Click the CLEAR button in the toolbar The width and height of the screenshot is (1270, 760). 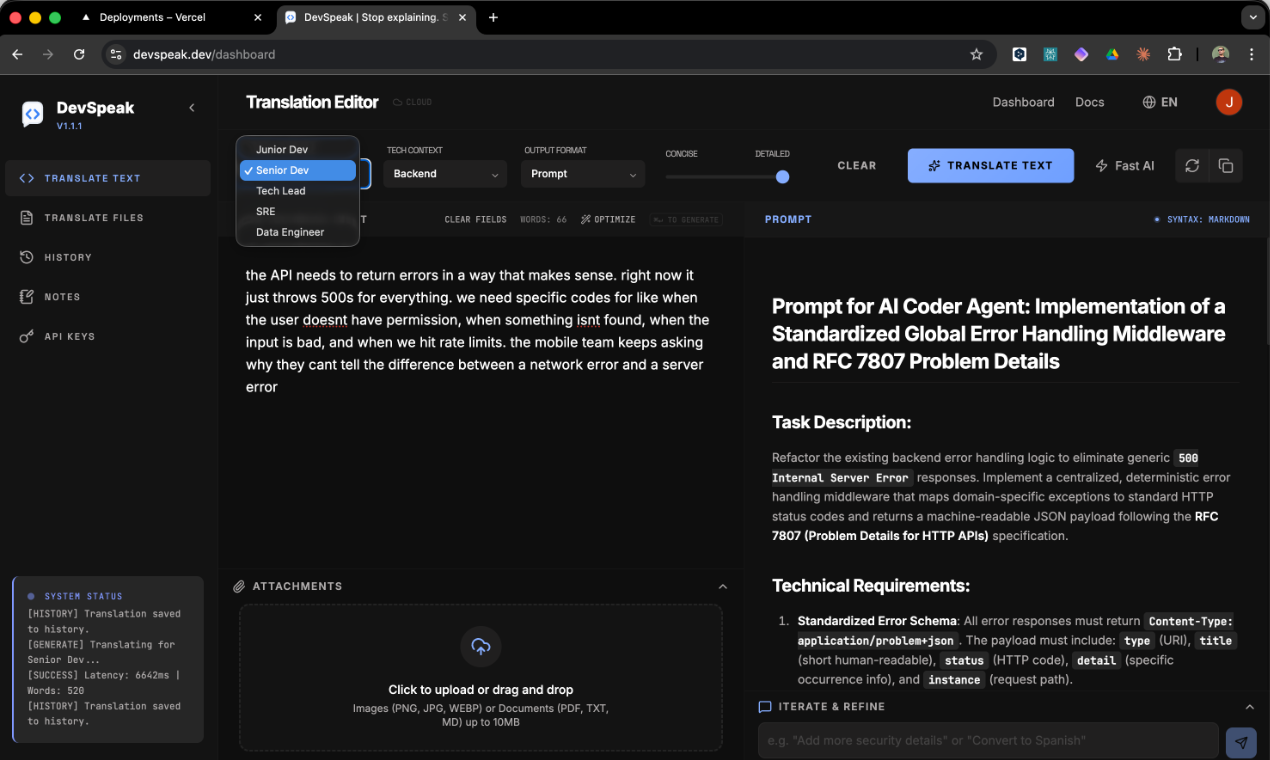[857, 166]
